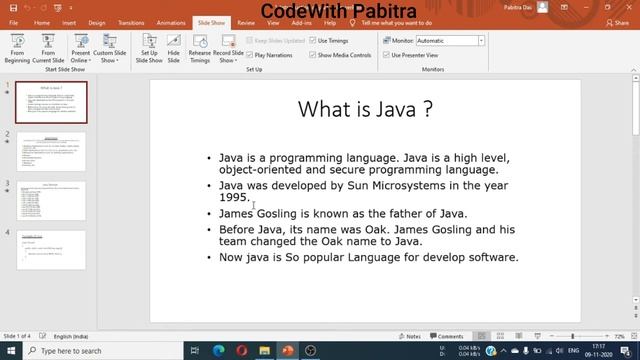Open the Help tab
The height and width of the screenshot is (360, 640).
pyautogui.click(x=330, y=23)
